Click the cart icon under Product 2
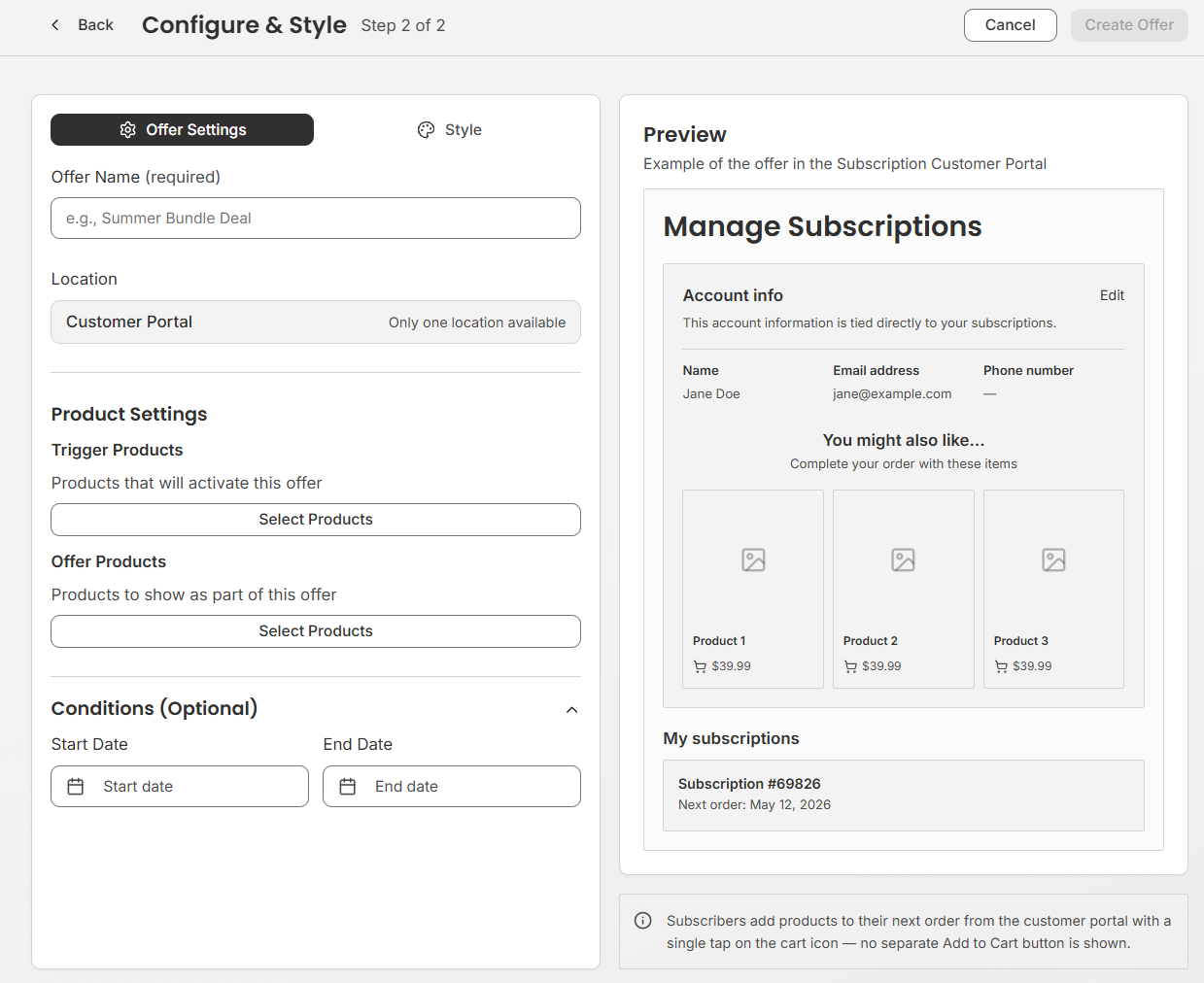 click(x=850, y=666)
